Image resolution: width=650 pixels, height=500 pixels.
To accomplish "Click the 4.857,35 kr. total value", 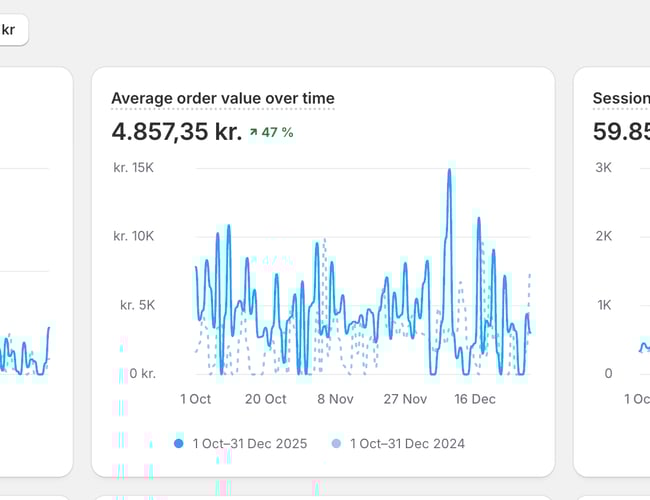I will (x=176, y=131).
